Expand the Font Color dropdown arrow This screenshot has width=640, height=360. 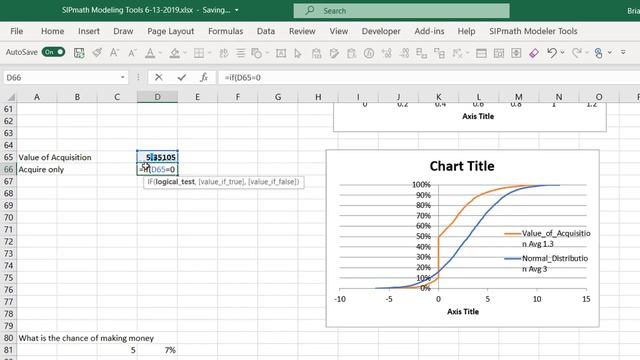coord(160,53)
